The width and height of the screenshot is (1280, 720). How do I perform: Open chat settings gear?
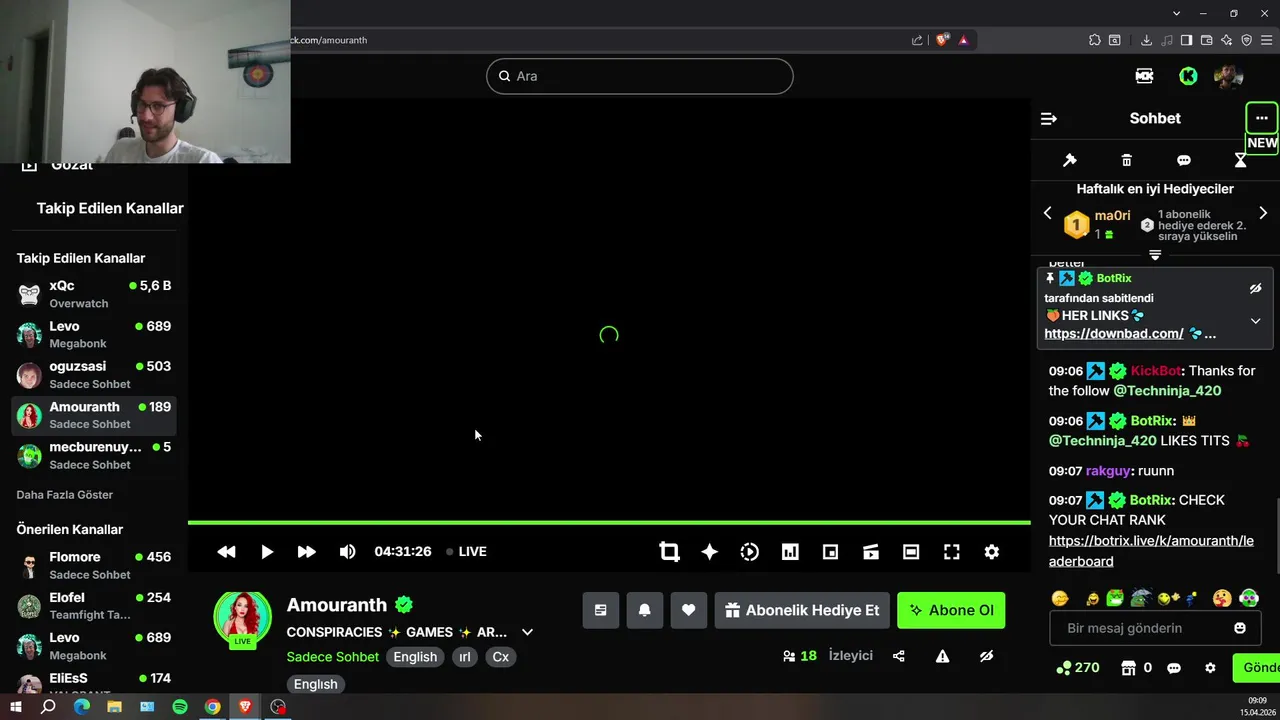click(x=1210, y=668)
